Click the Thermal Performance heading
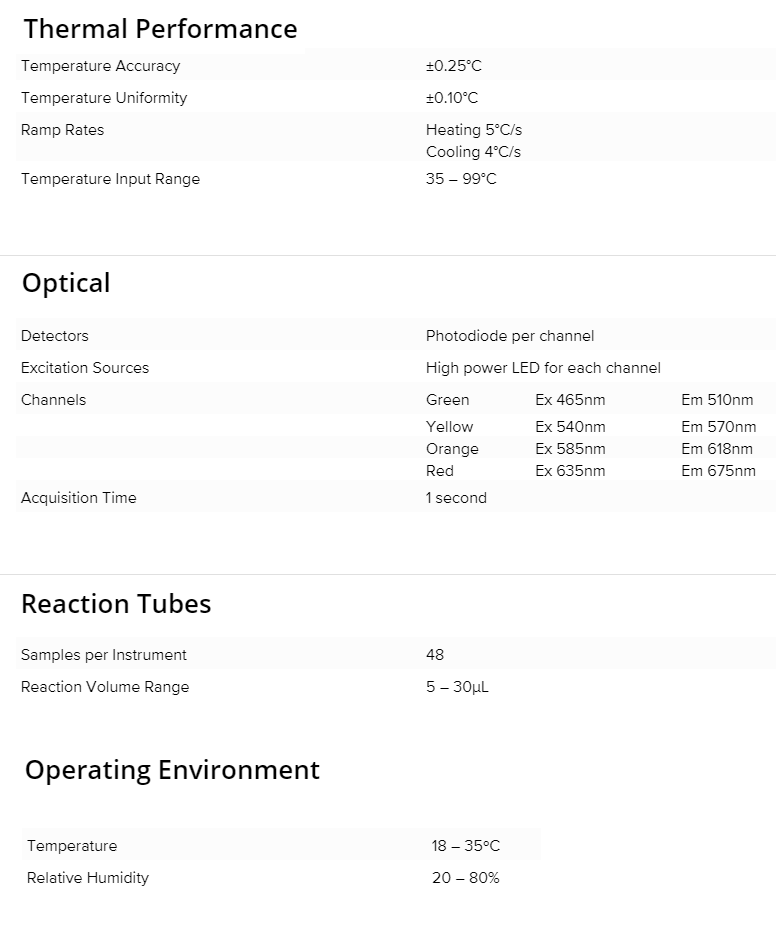The image size is (776, 926). pos(160,29)
